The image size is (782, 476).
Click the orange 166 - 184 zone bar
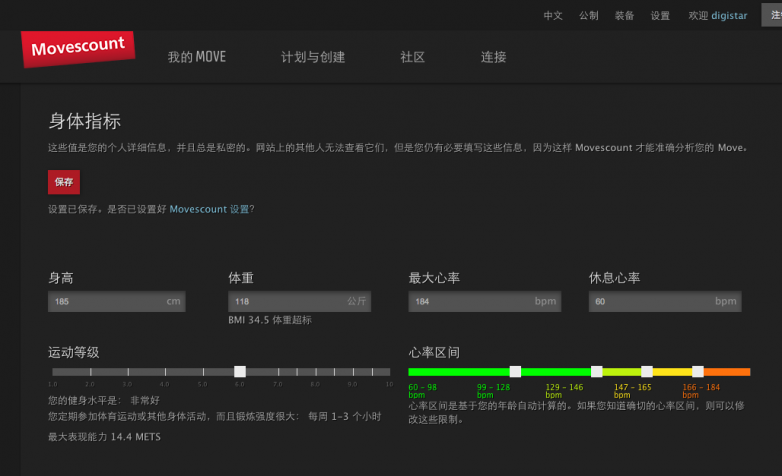click(x=727, y=372)
